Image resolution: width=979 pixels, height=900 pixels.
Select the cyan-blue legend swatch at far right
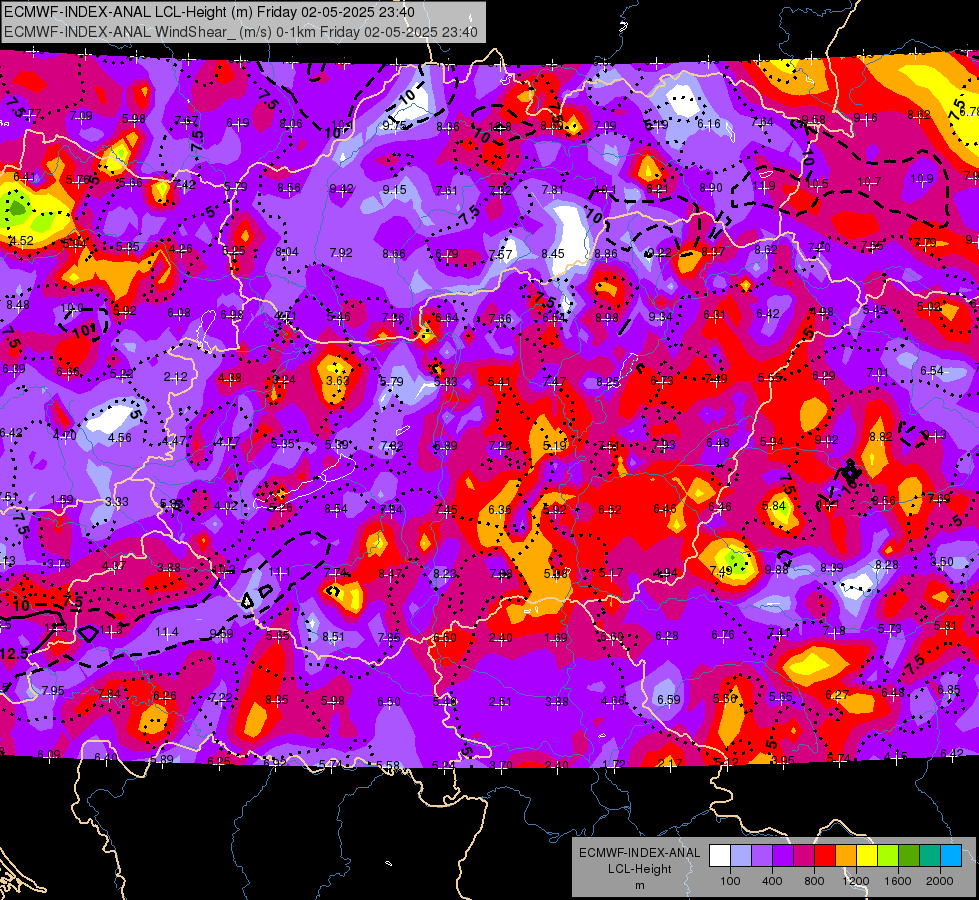pos(951,856)
